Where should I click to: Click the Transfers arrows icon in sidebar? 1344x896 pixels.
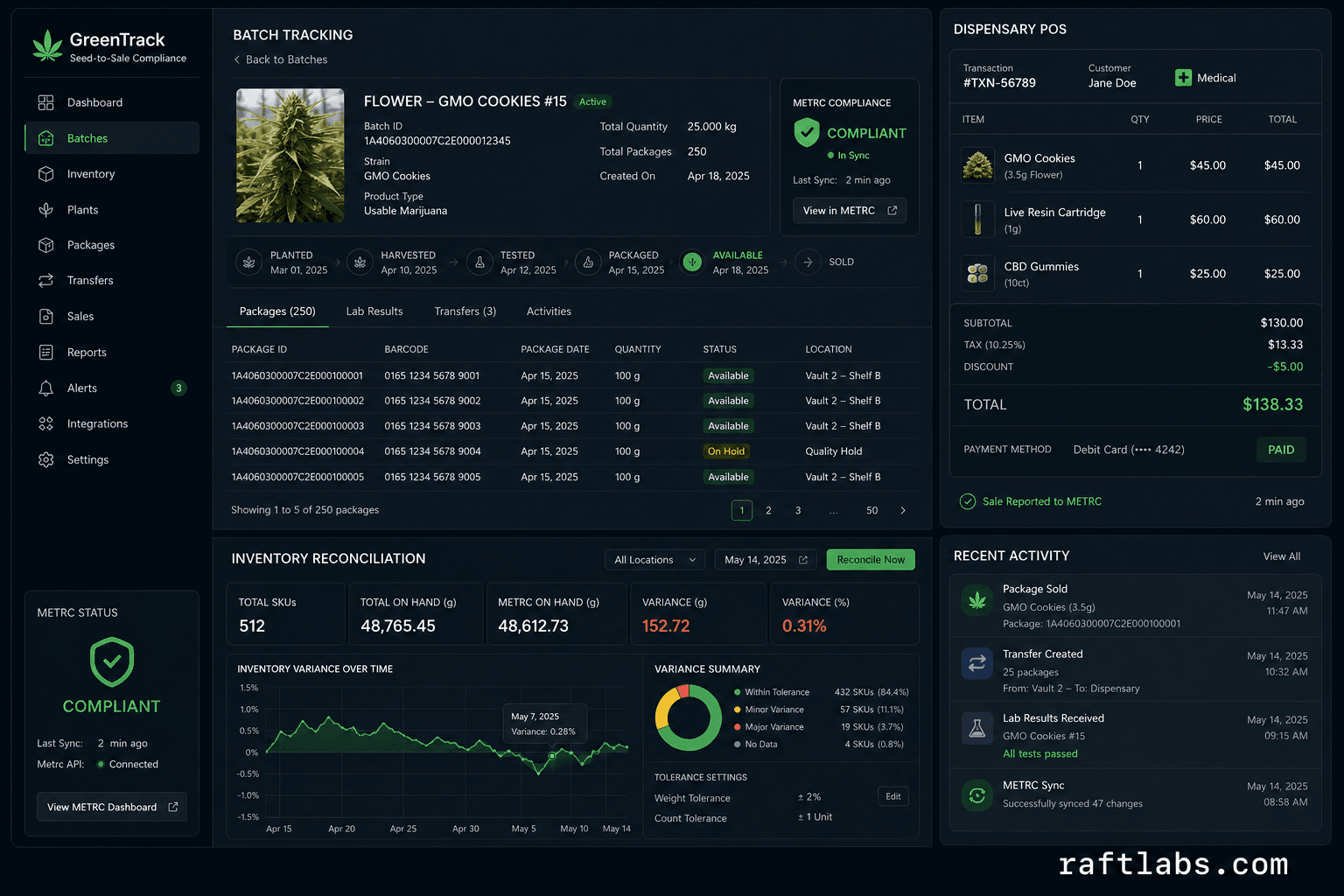click(46, 281)
